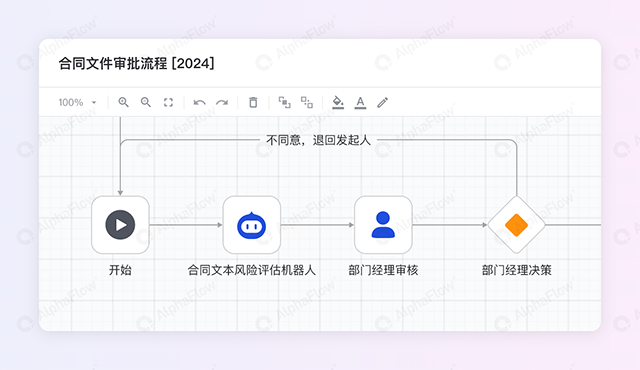Undo the last action
The width and height of the screenshot is (640, 370).
[x=199, y=102]
